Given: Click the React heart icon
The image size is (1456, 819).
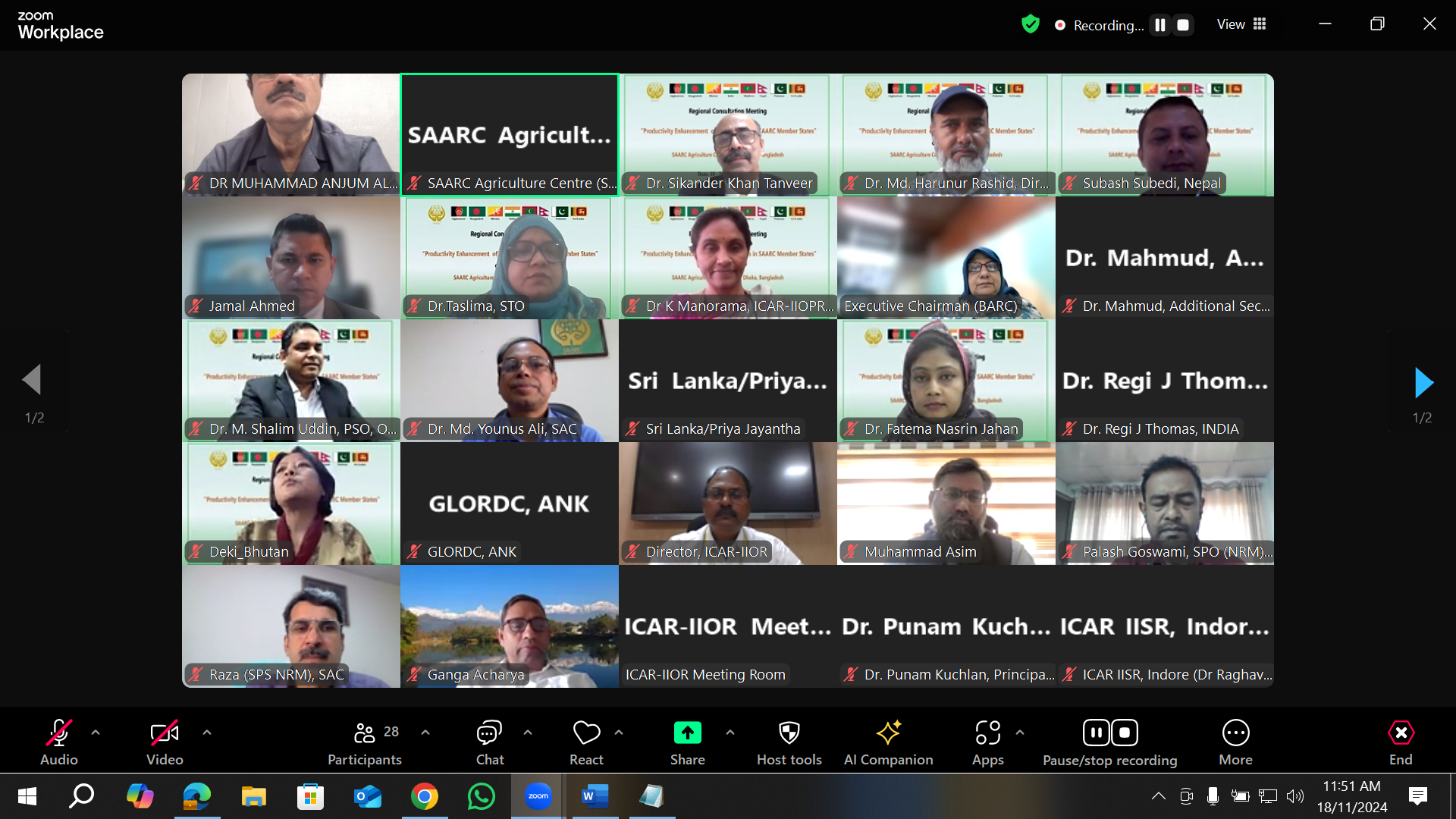Looking at the screenshot, I should [586, 733].
